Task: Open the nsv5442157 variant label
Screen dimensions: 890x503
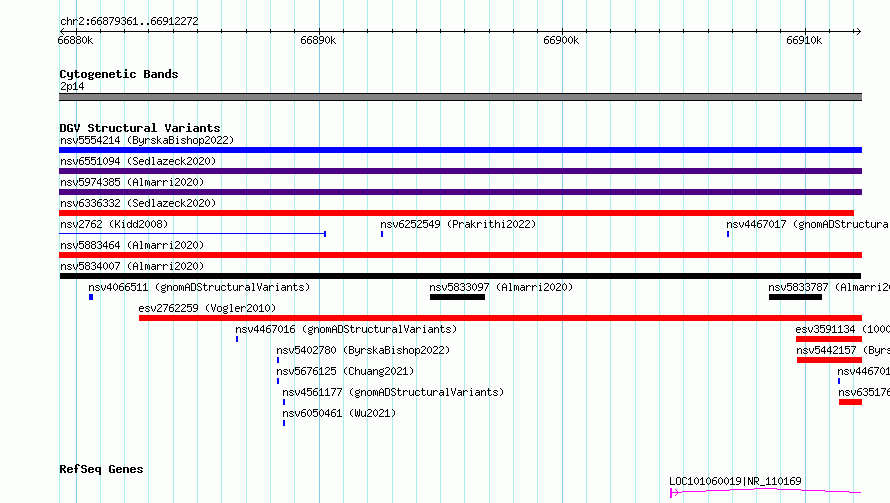Action: click(x=843, y=350)
